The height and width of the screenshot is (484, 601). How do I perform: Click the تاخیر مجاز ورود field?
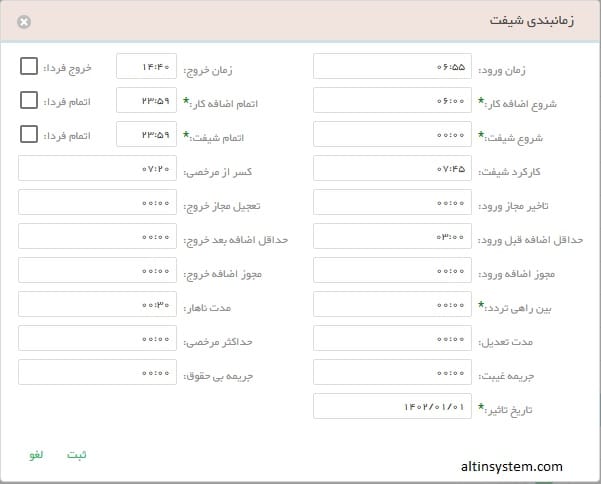[x=392, y=202]
